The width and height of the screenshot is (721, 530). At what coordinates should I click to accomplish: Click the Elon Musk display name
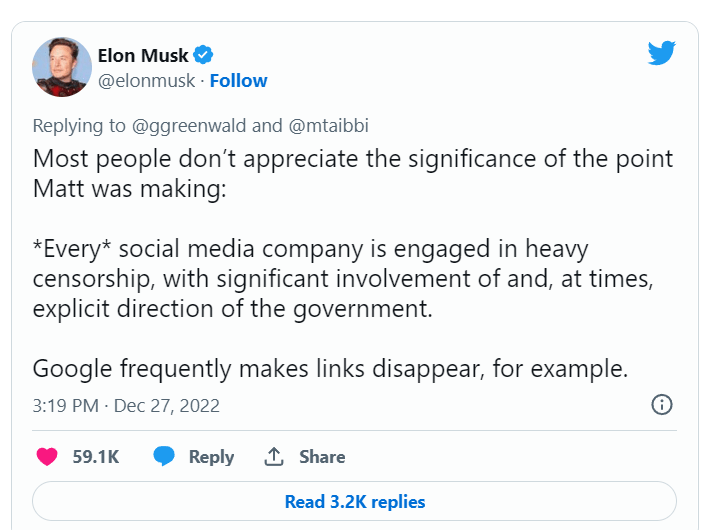[143, 55]
